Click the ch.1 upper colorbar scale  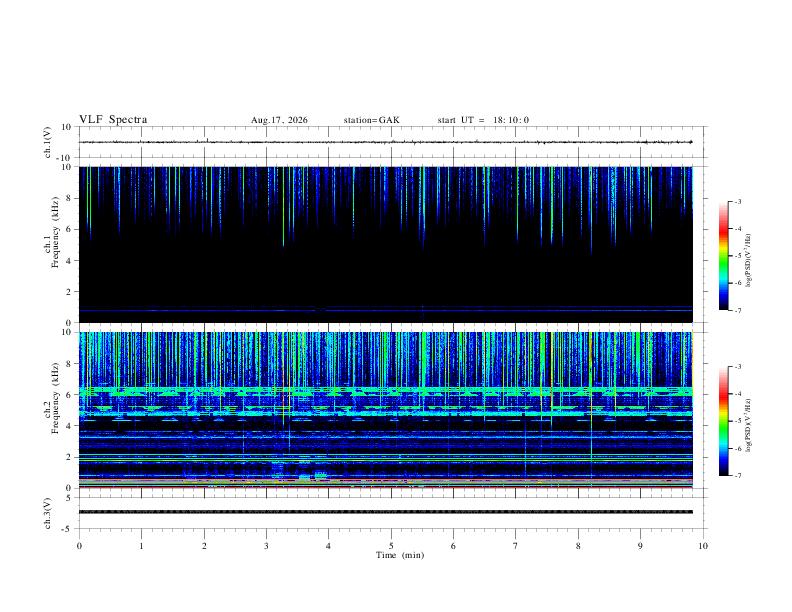coord(723,256)
